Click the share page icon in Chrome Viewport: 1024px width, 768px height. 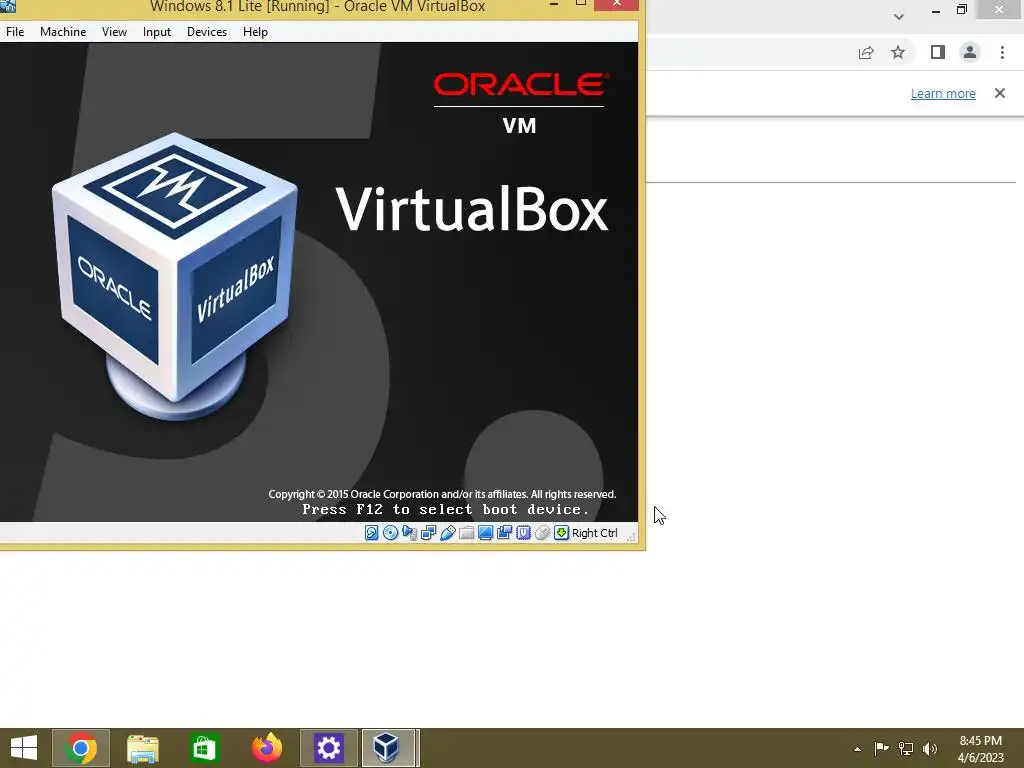pyautogui.click(x=866, y=52)
